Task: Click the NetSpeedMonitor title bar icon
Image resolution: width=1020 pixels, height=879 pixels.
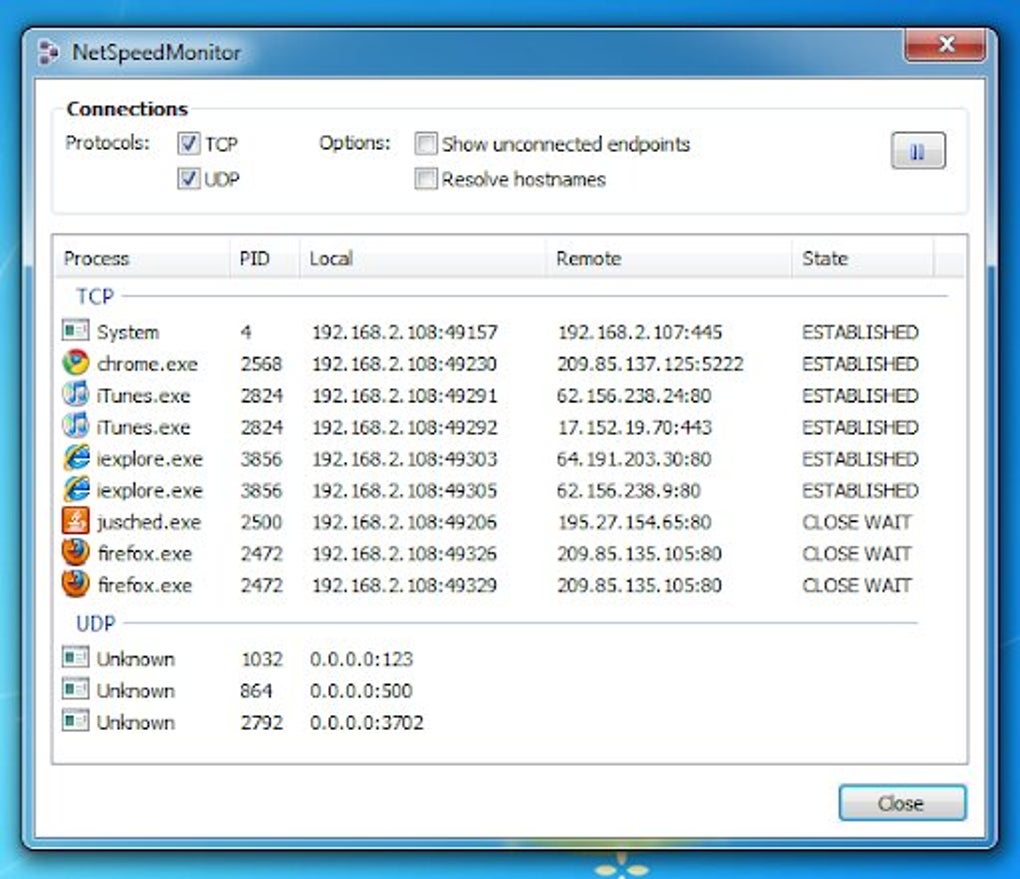Action: click(x=47, y=52)
